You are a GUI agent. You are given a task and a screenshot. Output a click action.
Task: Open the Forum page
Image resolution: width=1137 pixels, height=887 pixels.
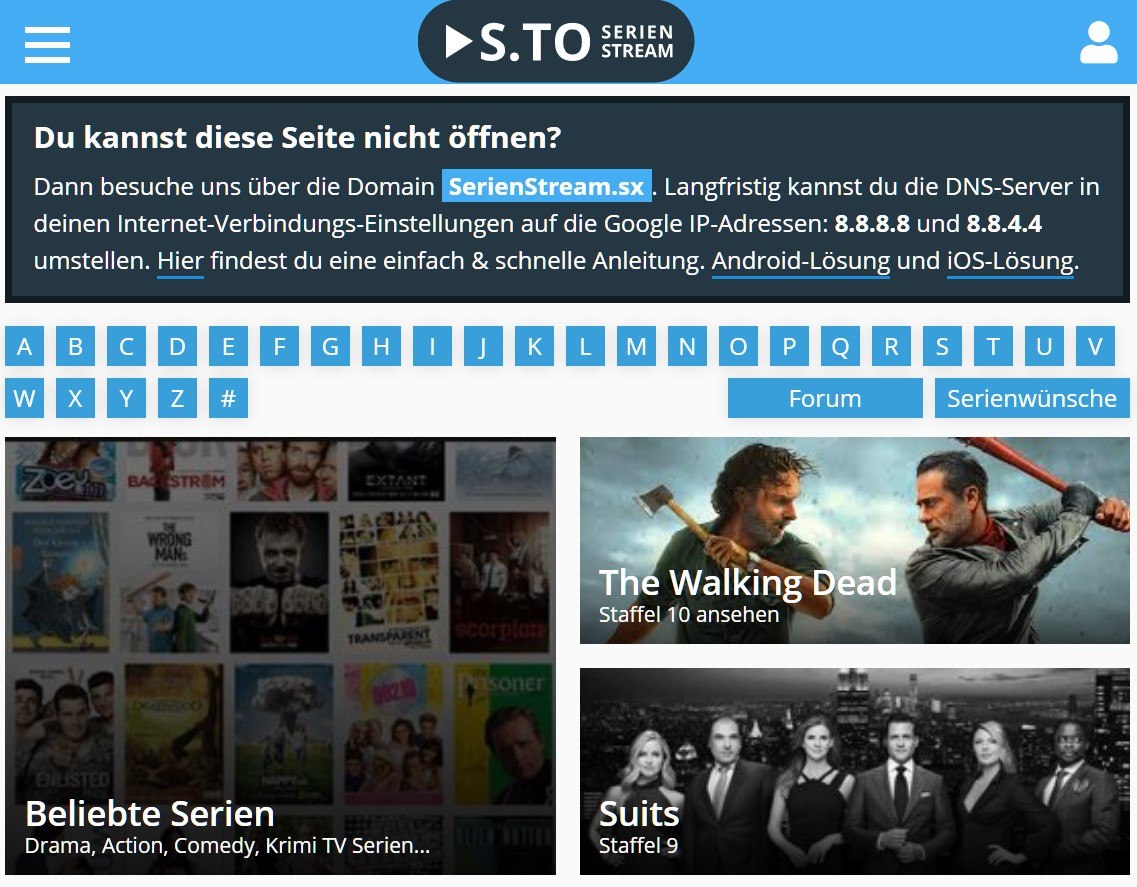[825, 398]
